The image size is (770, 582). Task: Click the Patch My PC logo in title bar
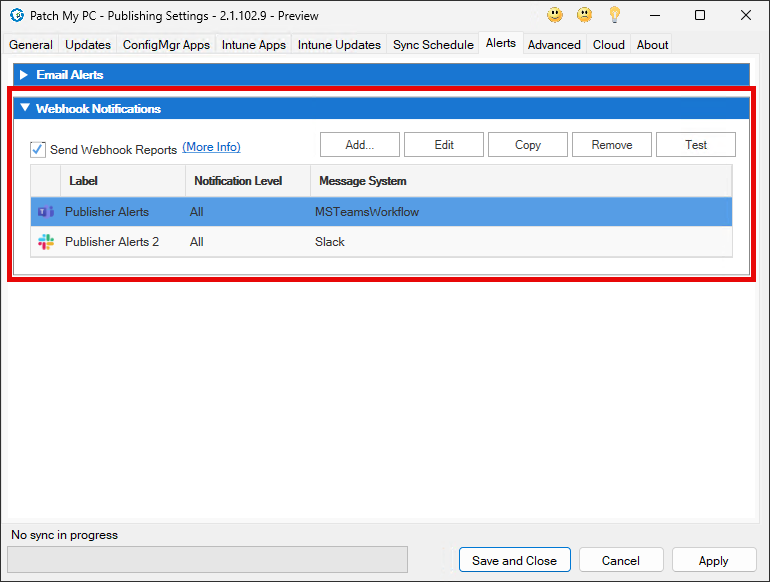click(16, 16)
